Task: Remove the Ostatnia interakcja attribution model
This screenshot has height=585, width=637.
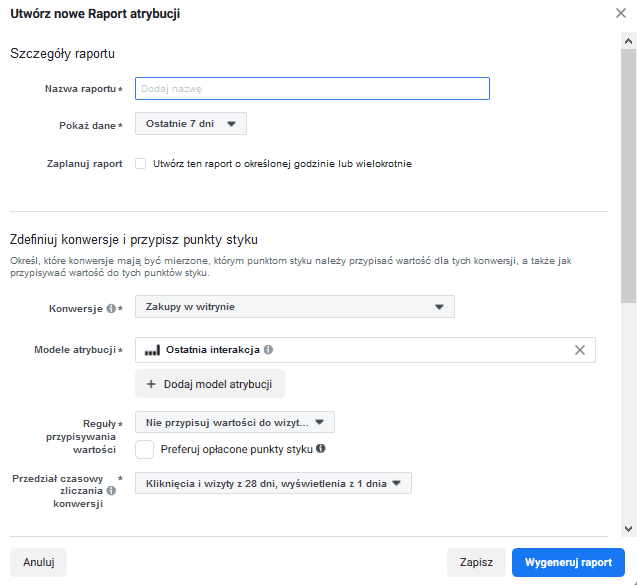Action: [580, 350]
